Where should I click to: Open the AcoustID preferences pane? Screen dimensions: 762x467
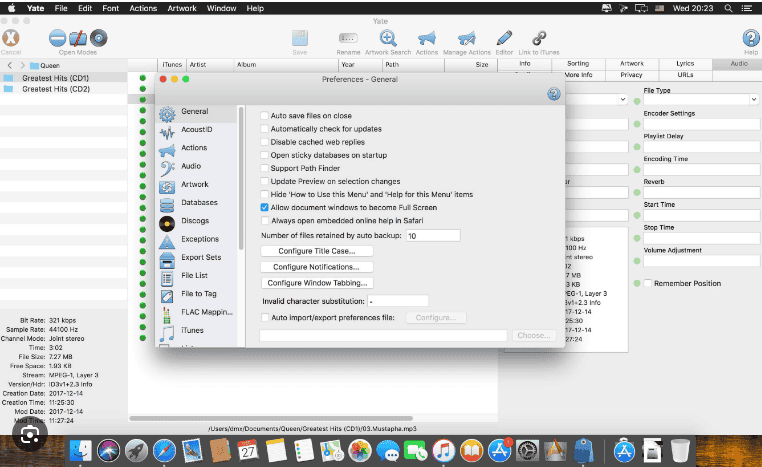[197, 130]
